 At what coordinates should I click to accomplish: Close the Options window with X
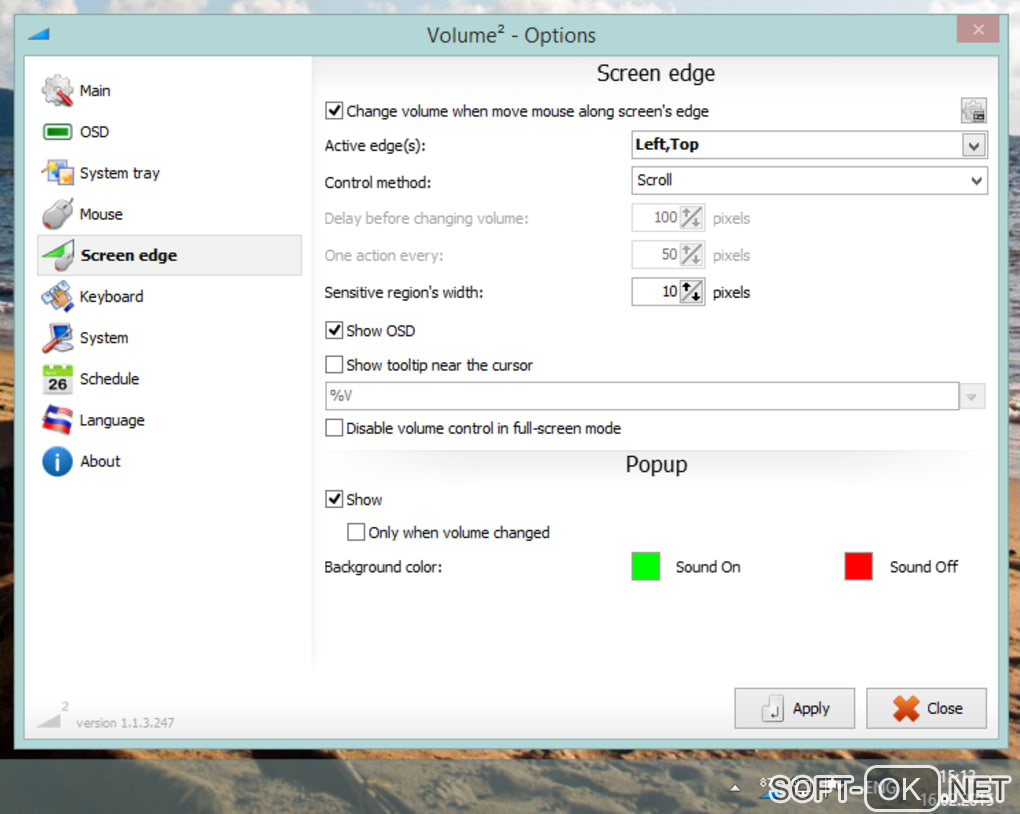click(978, 29)
